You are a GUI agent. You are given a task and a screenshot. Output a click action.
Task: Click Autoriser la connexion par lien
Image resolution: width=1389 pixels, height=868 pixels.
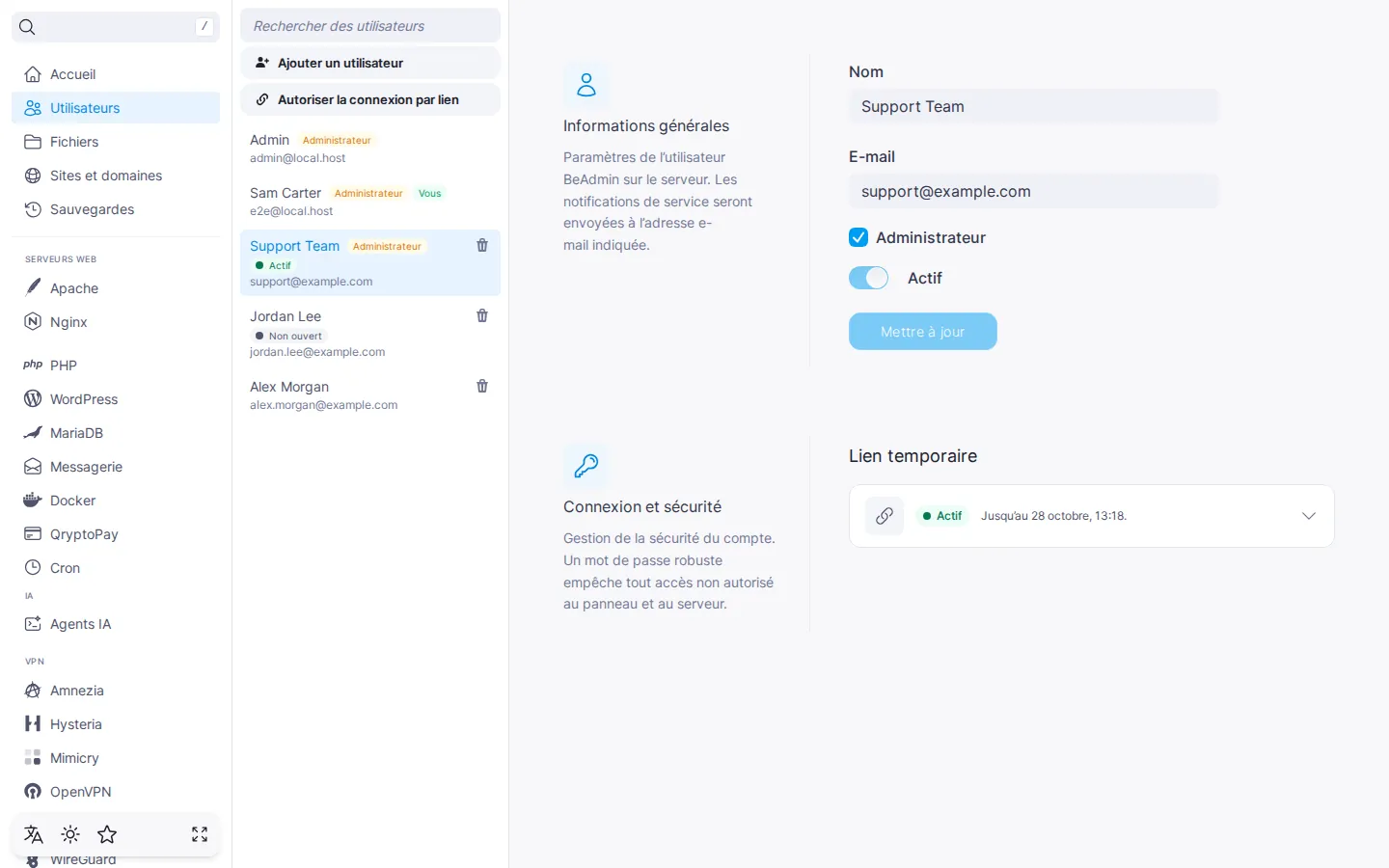click(370, 99)
